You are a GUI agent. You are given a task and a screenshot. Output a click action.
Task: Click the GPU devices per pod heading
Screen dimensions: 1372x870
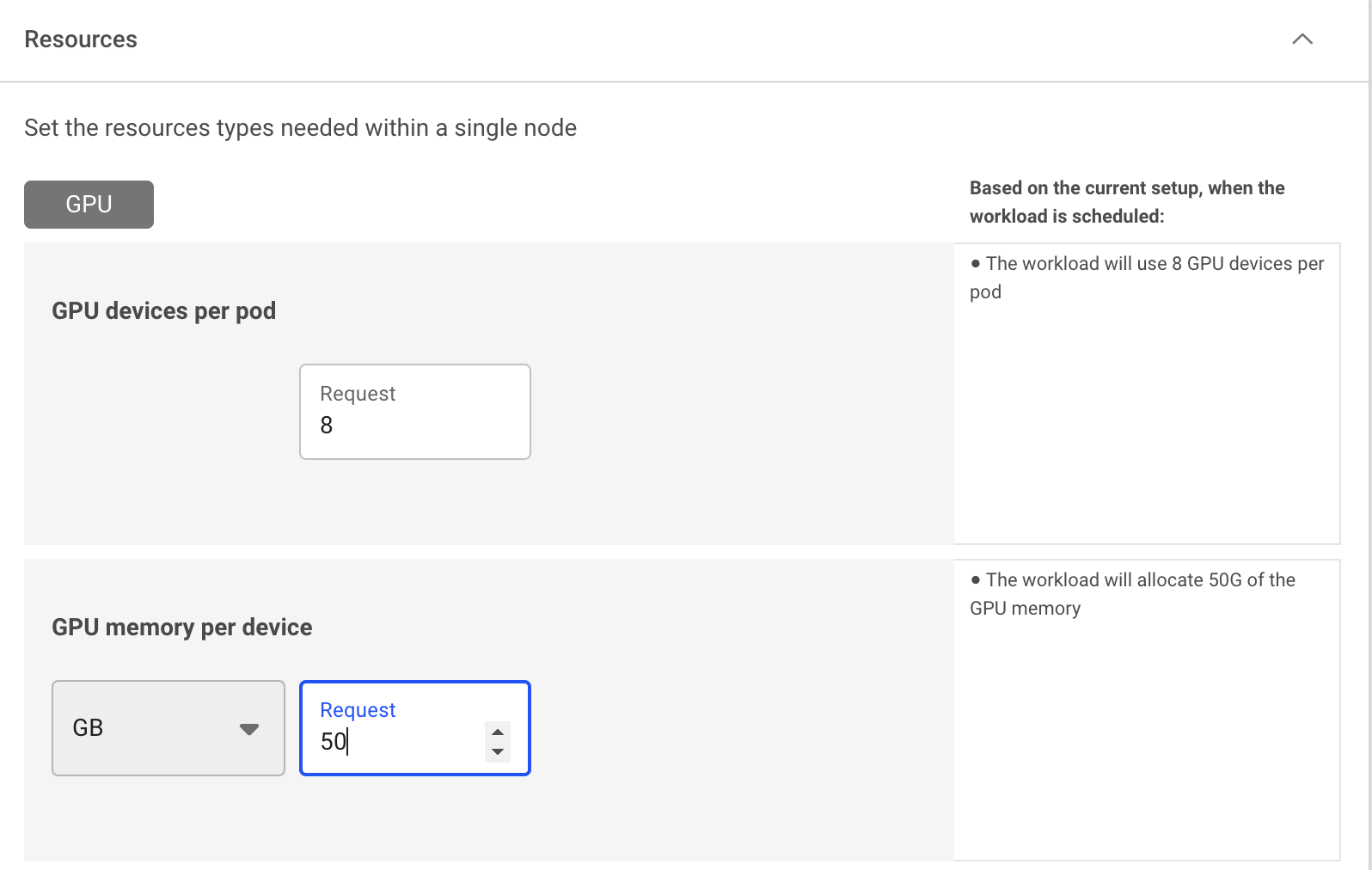[x=164, y=311]
